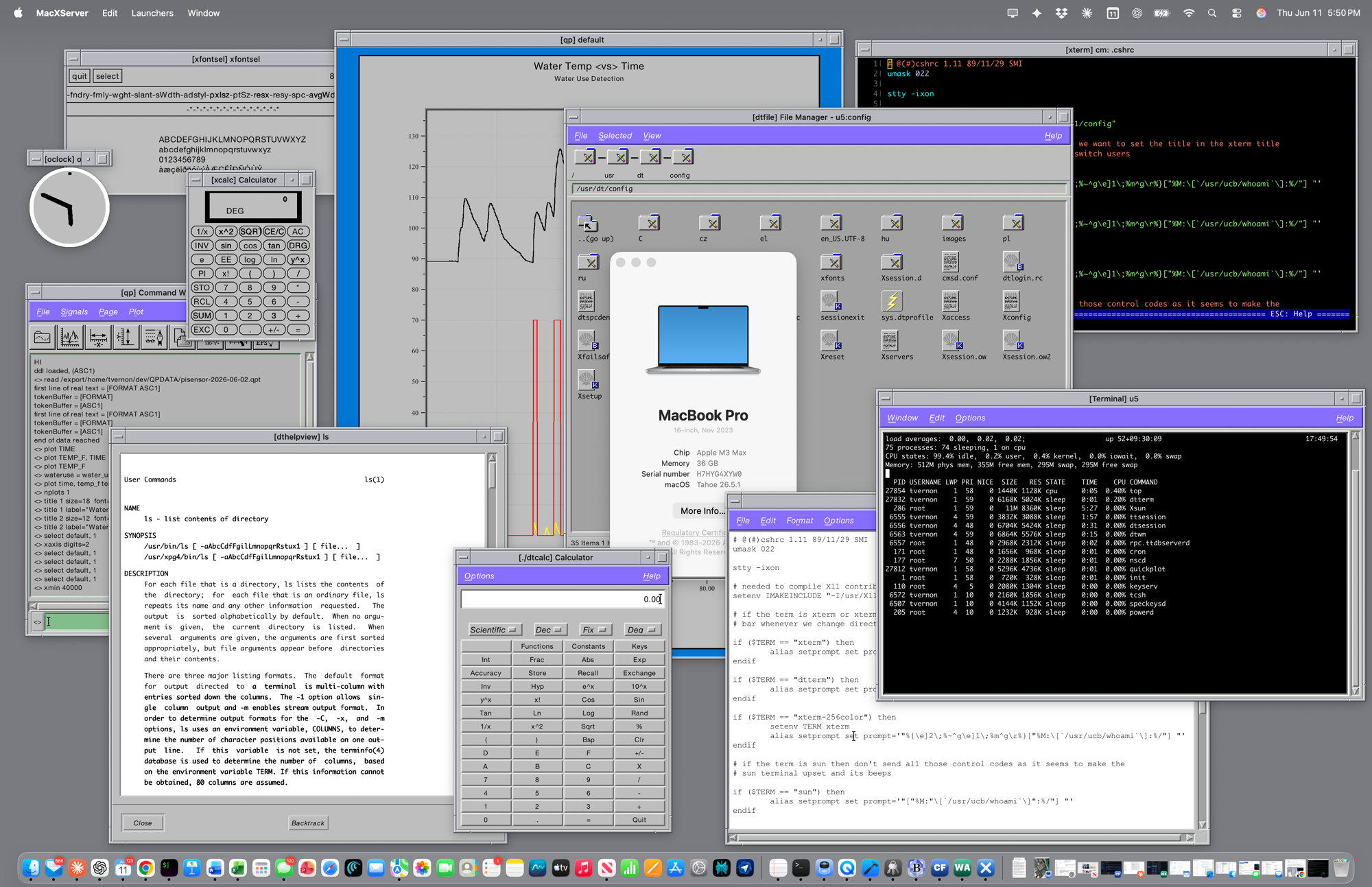Toggle the Inv key in dtcalc Calculator
This screenshot has height=887, width=1372.
pyautogui.click(x=486, y=686)
